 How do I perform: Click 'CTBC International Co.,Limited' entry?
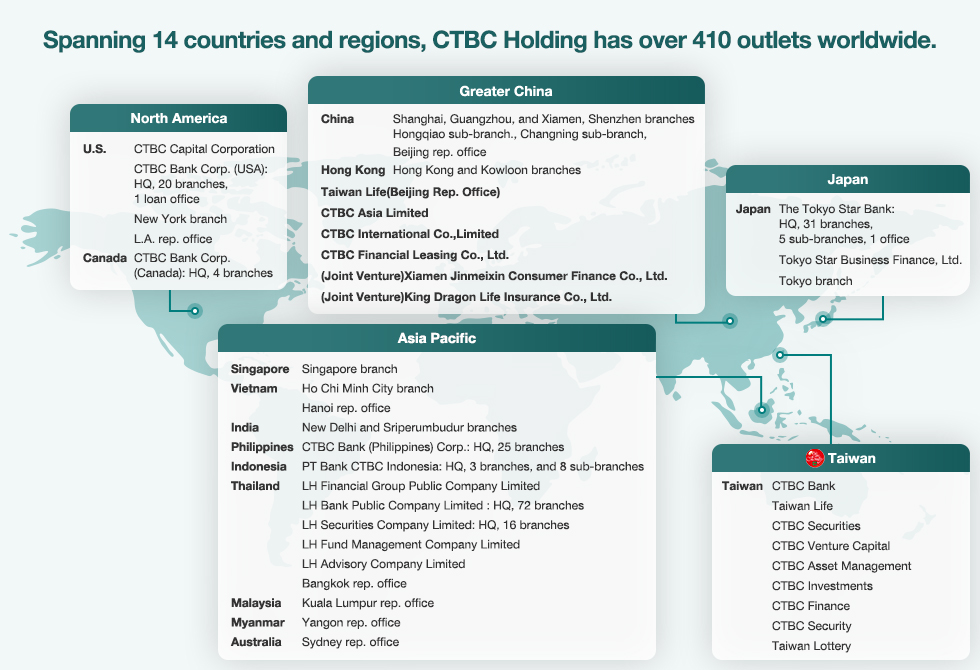409,234
